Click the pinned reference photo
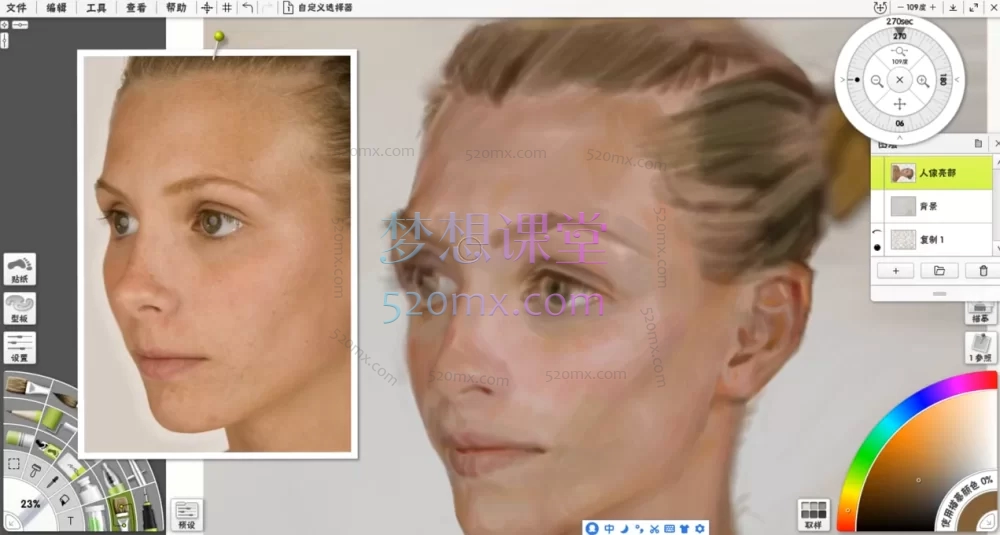 pyautogui.click(x=217, y=253)
